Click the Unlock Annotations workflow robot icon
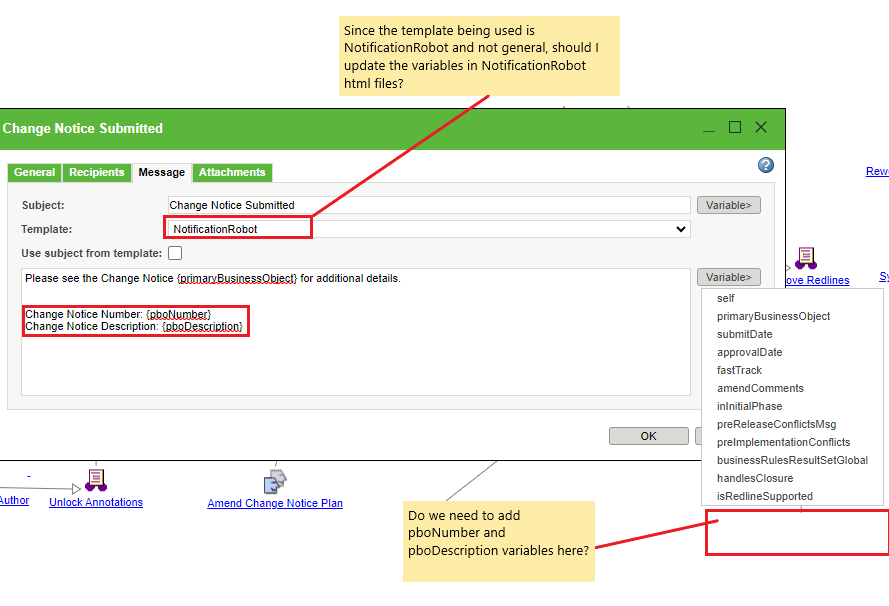This screenshot has height=606, width=889. pos(96,480)
